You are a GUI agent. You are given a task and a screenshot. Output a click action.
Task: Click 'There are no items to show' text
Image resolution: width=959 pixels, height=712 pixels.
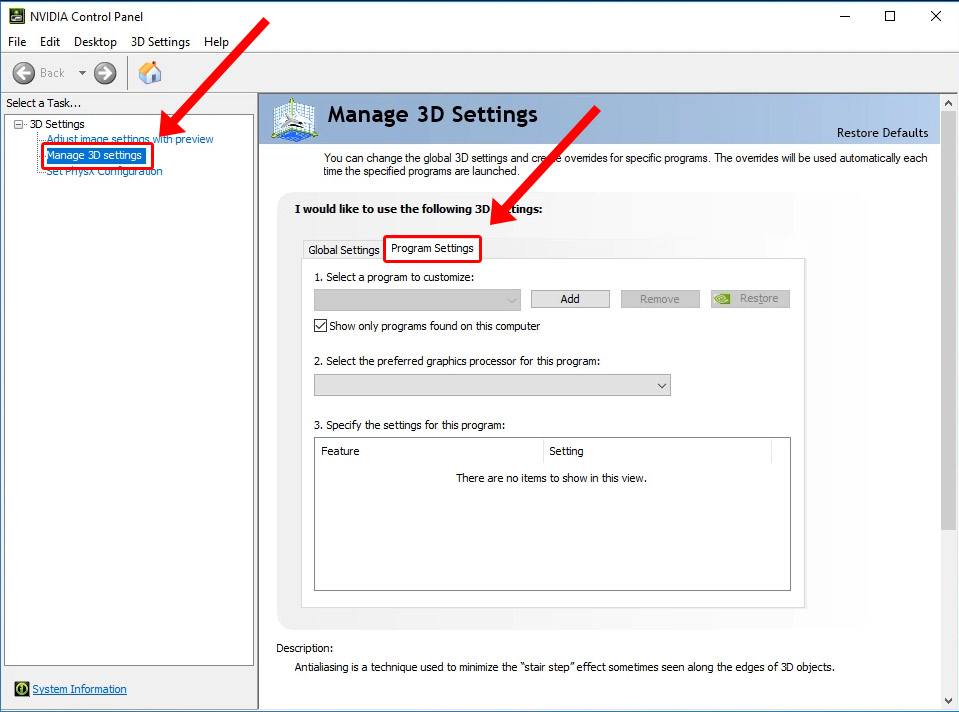(551, 478)
